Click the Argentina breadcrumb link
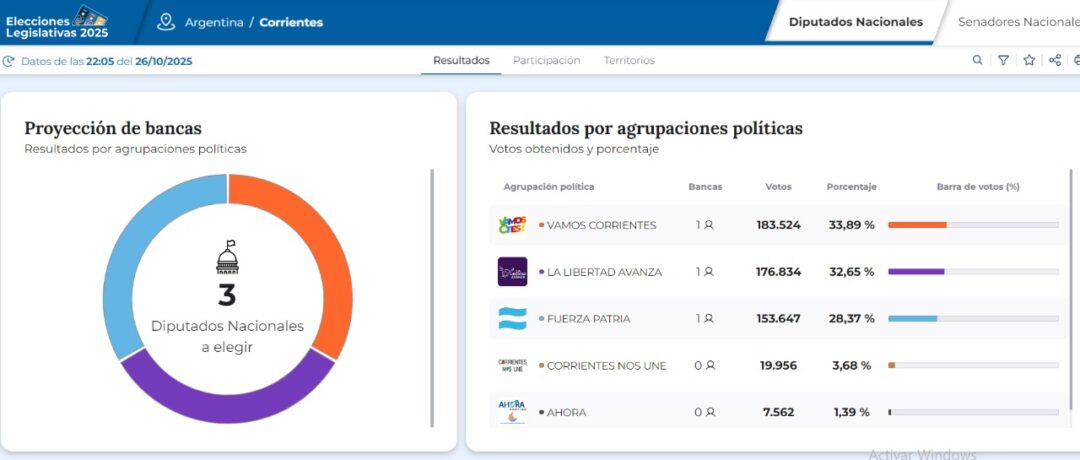This screenshot has height=460, width=1080. tap(214, 22)
